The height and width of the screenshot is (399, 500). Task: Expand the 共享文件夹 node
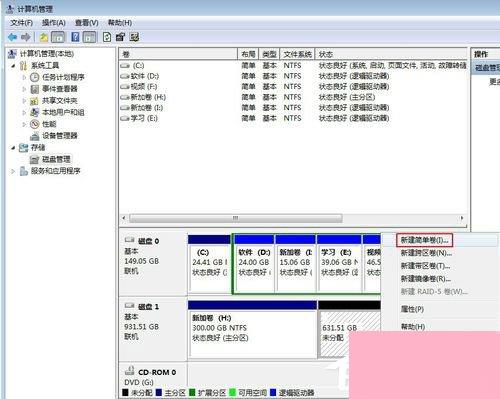click(24, 101)
